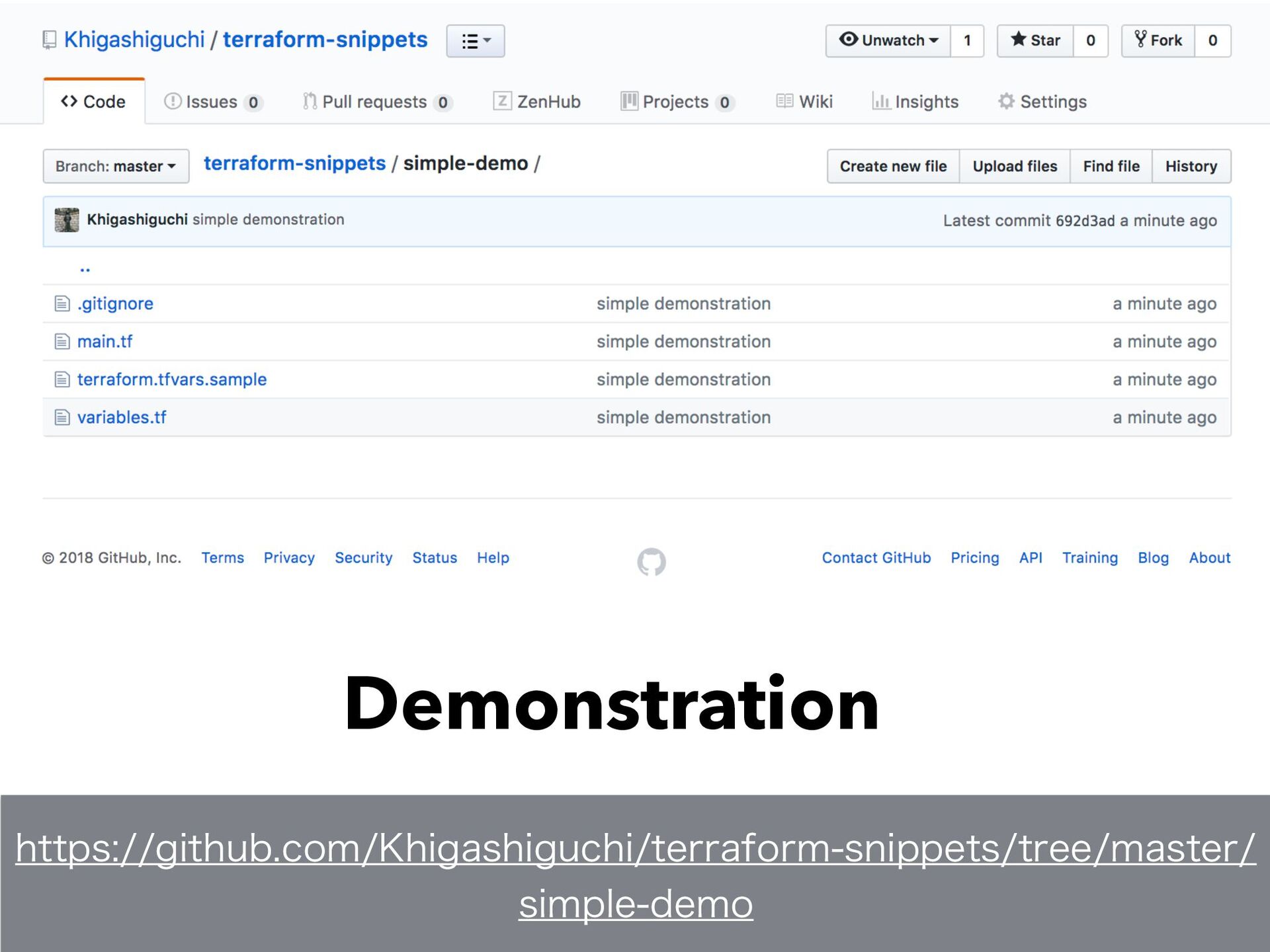Click the file icon beside variables.tf

62,417
